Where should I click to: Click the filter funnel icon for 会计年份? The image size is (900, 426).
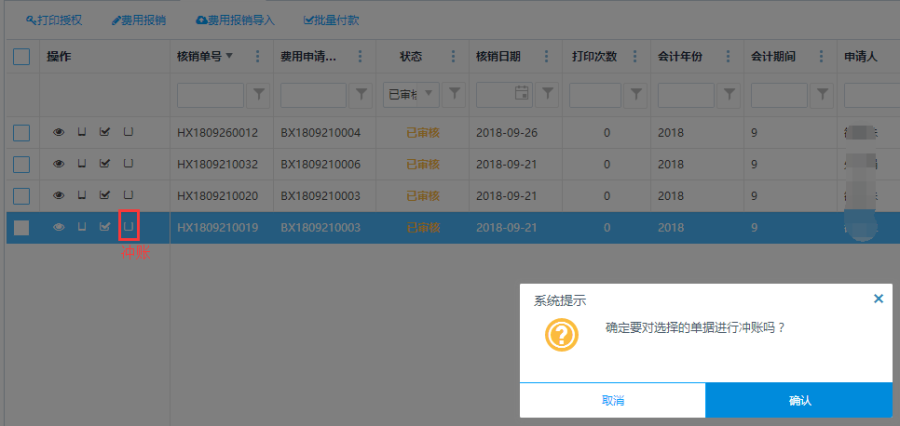(x=729, y=94)
